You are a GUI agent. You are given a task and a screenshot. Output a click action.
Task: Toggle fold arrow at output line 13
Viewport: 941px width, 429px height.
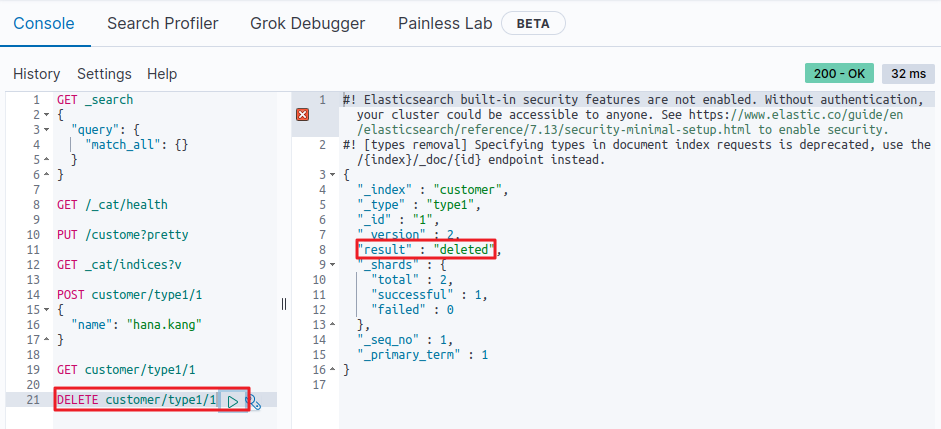pyautogui.click(x=333, y=325)
